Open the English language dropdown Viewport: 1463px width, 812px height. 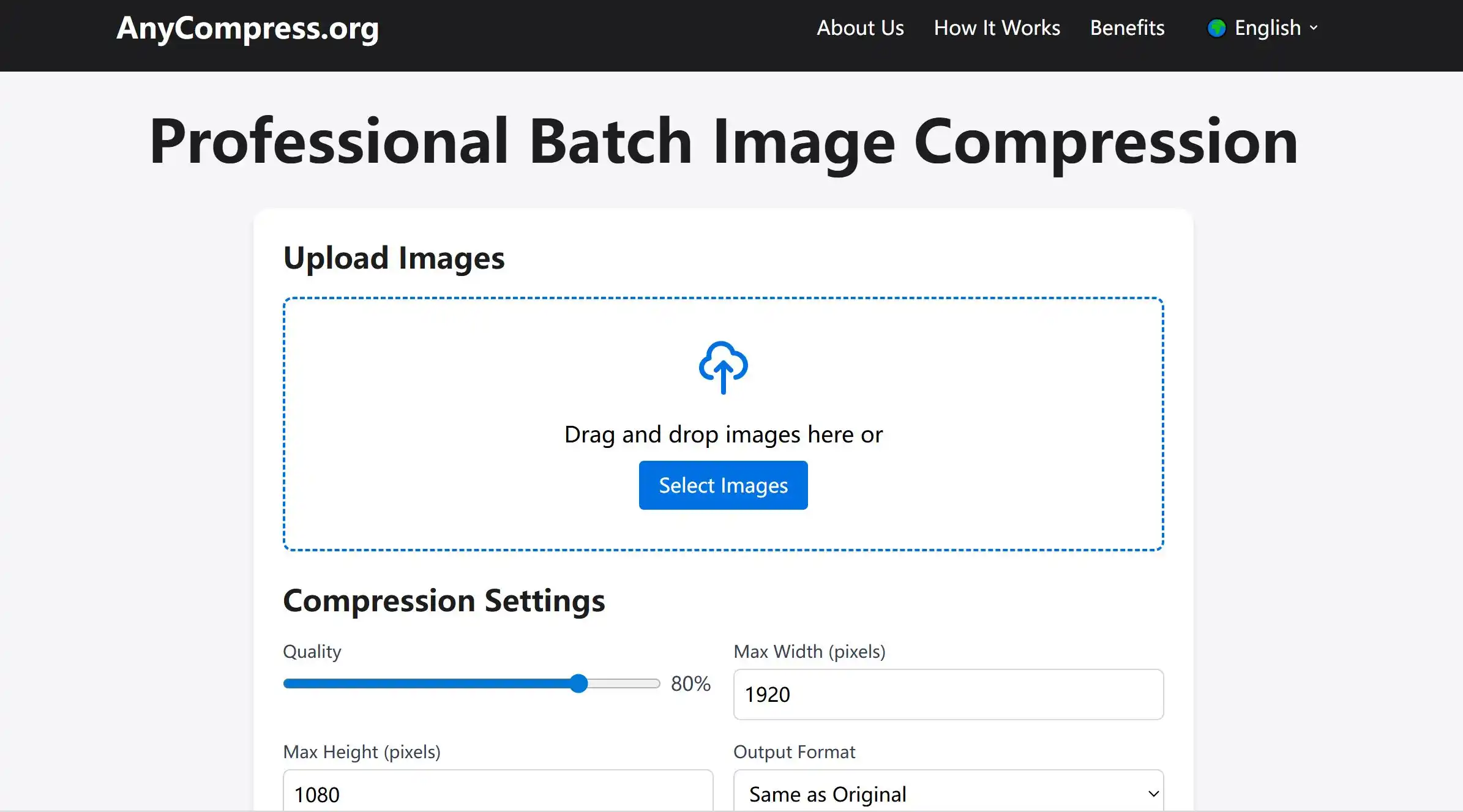tap(1263, 28)
